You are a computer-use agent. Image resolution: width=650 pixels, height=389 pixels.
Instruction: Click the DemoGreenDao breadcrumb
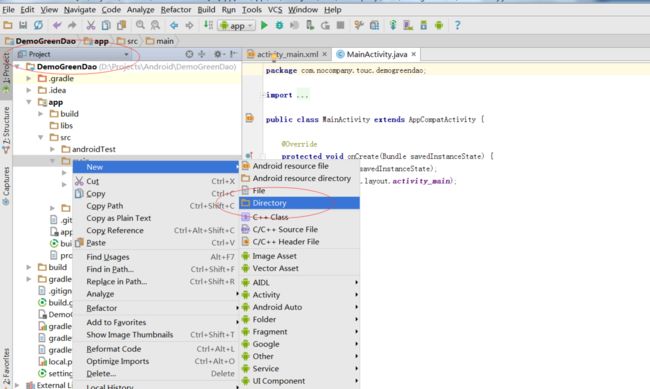tap(41, 41)
